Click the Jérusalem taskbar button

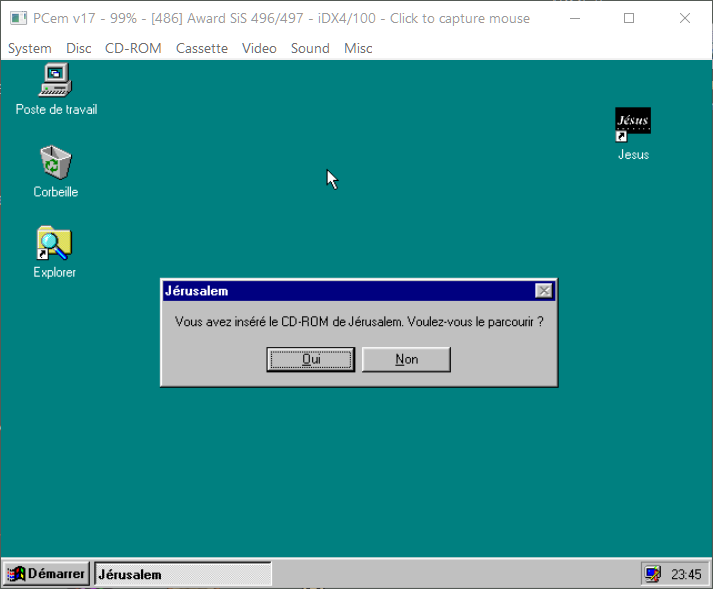point(182,574)
